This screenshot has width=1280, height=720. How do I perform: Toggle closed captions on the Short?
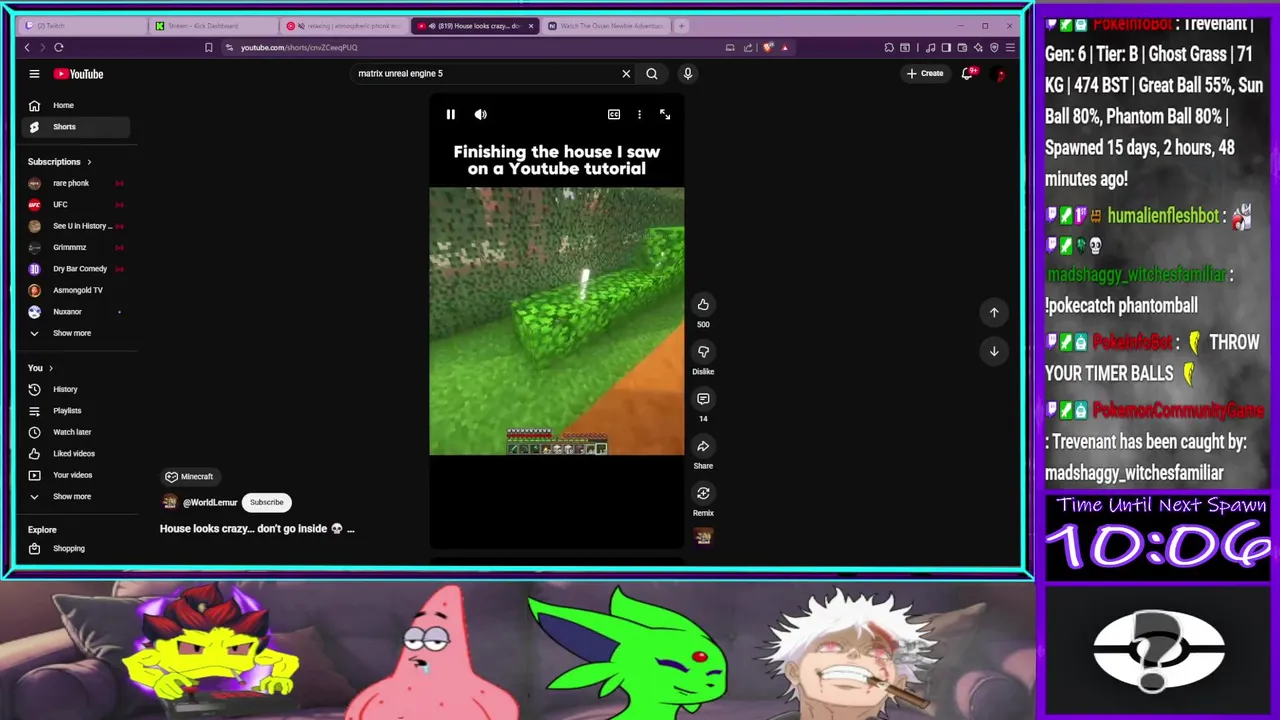[614, 115]
